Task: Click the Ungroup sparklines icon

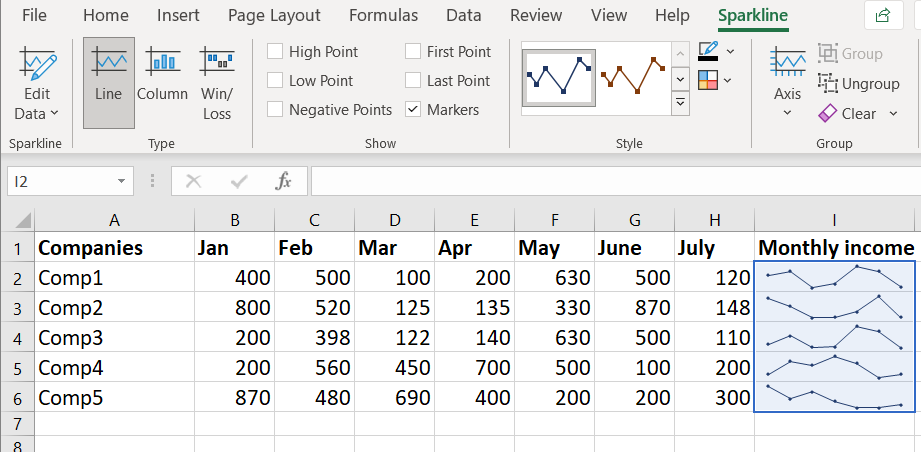Action: click(x=827, y=84)
